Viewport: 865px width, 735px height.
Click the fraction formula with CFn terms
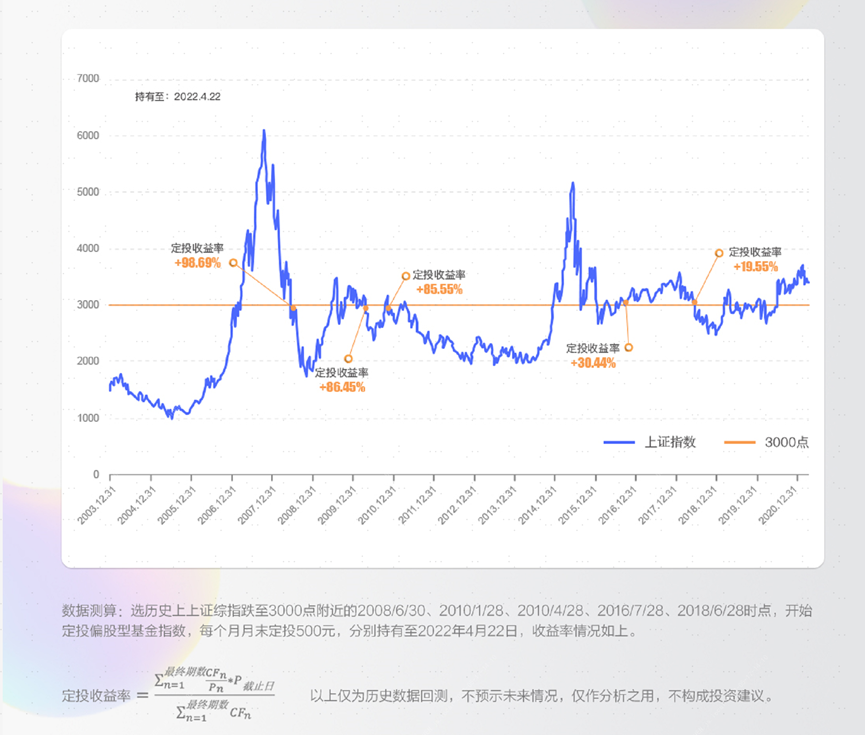(215, 694)
